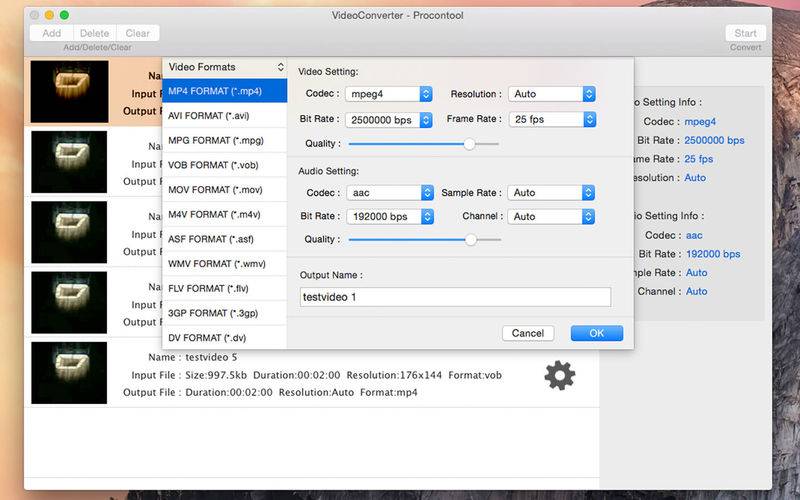Open the audio Codec aac dropdown
Image resolution: width=800 pixels, height=500 pixels.
(389, 192)
